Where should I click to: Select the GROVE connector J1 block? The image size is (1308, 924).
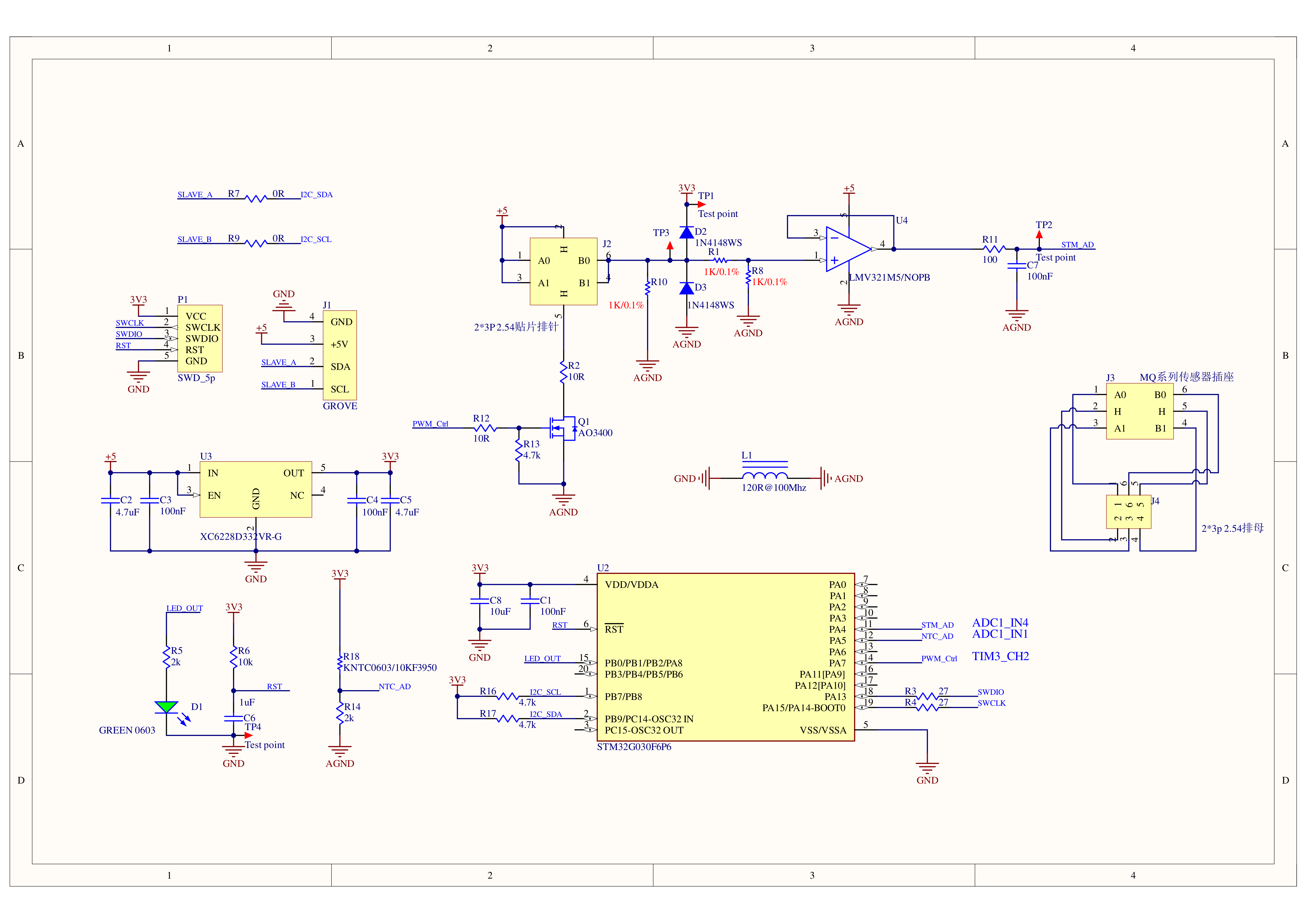340,356
